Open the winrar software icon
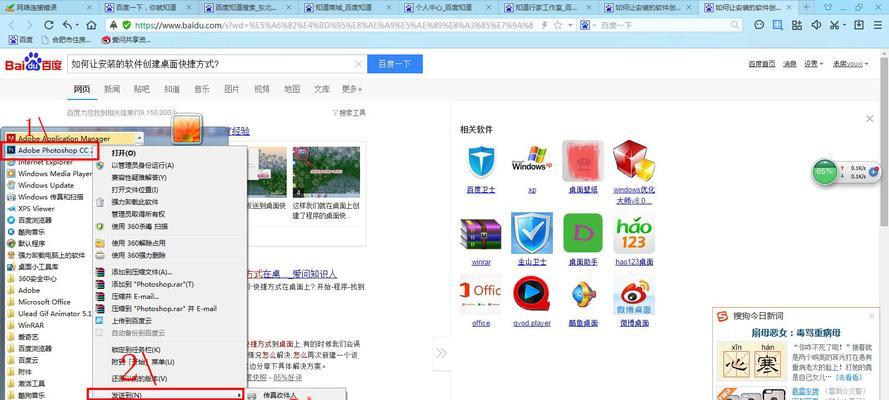Image resolution: width=889 pixels, height=400 pixels. tap(481, 234)
